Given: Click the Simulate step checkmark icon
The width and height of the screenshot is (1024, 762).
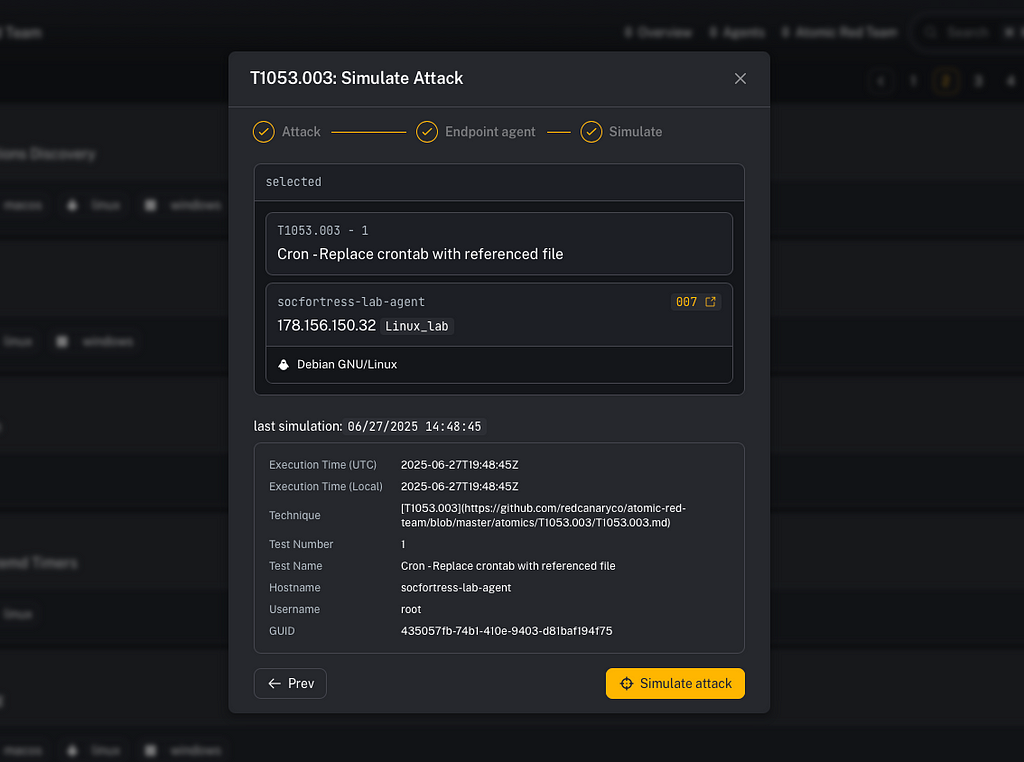Looking at the screenshot, I should pyautogui.click(x=591, y=132).
